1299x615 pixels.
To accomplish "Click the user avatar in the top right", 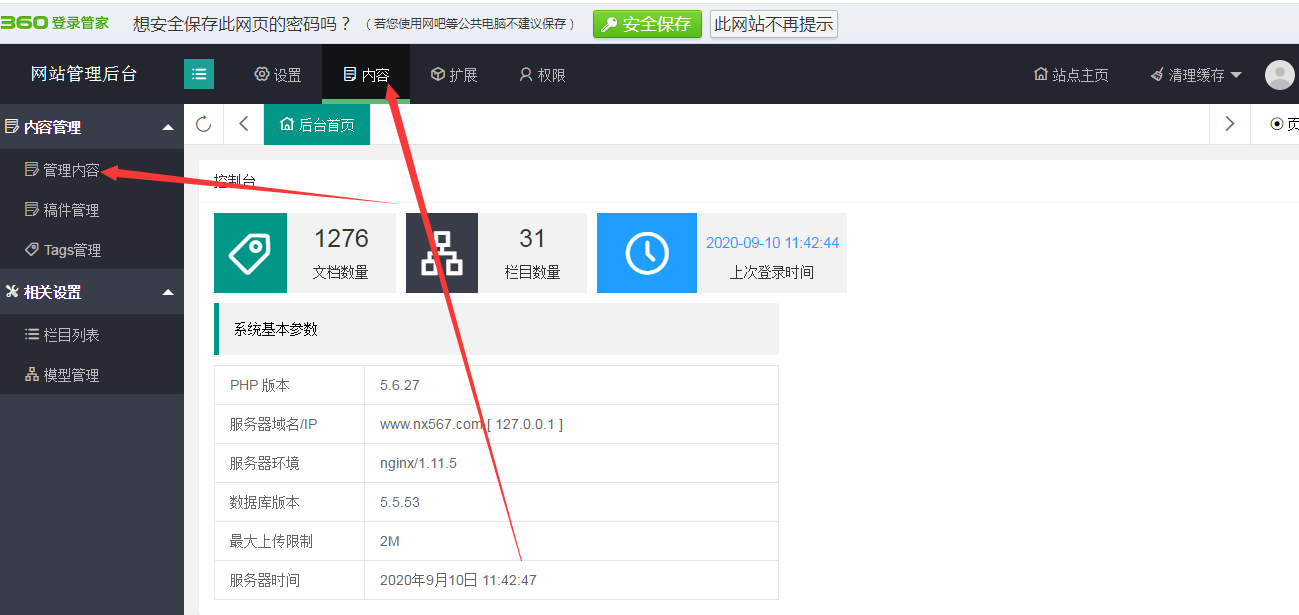I will [x=1279, y=75].
